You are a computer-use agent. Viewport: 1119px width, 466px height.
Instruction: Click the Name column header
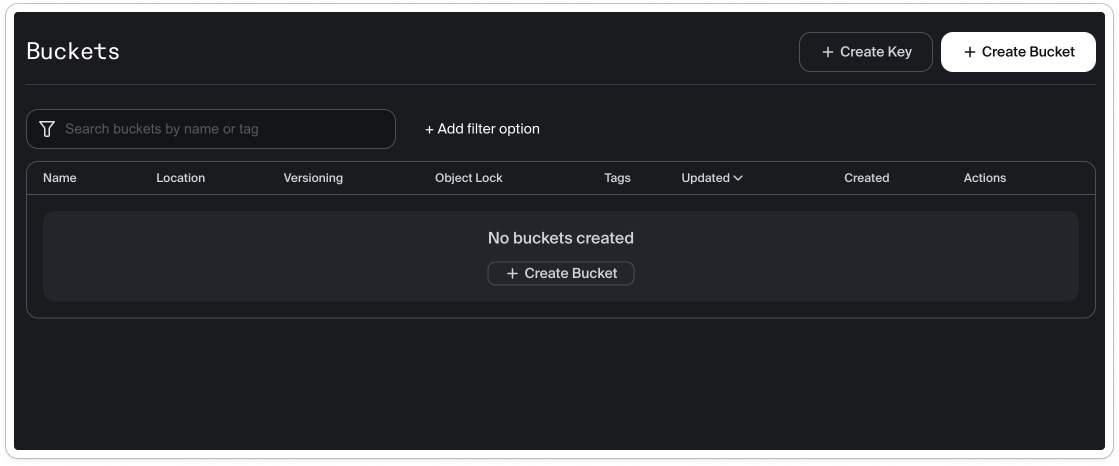coord(60,178)
